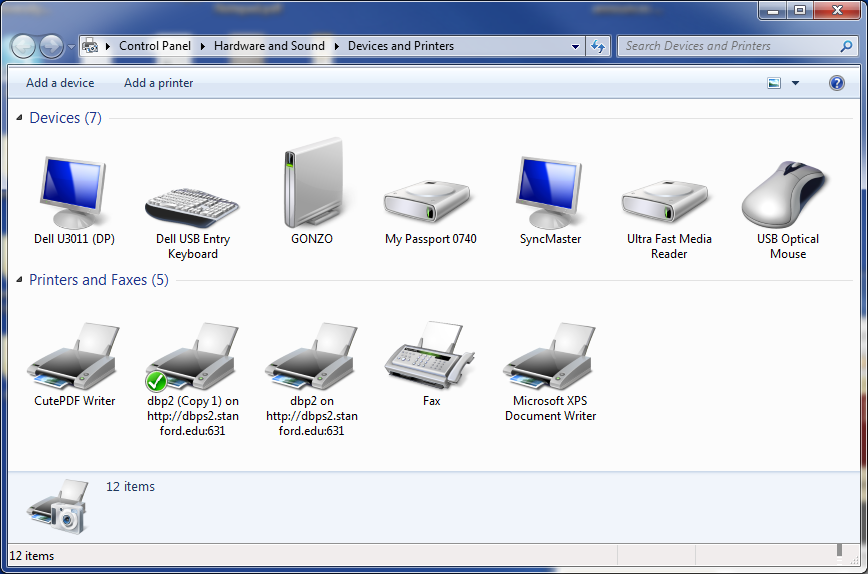The image size is (868, 574).
Task: Open the address bar history dropdown
Action: pyautogui.click(x=575, y=46)
